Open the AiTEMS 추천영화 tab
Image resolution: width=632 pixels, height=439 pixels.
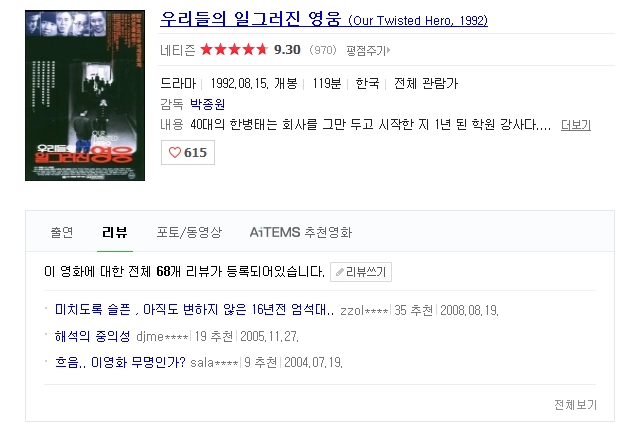[x=301, y=232]
